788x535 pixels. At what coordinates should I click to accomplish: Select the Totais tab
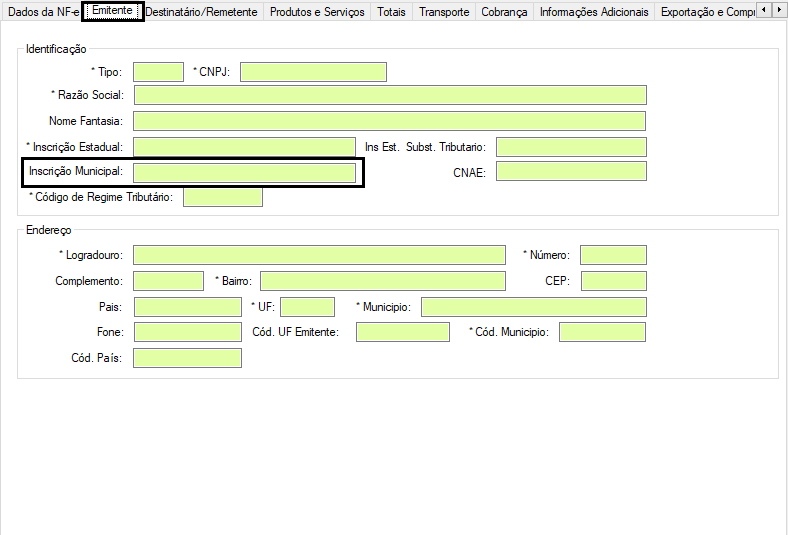(391, 12)
